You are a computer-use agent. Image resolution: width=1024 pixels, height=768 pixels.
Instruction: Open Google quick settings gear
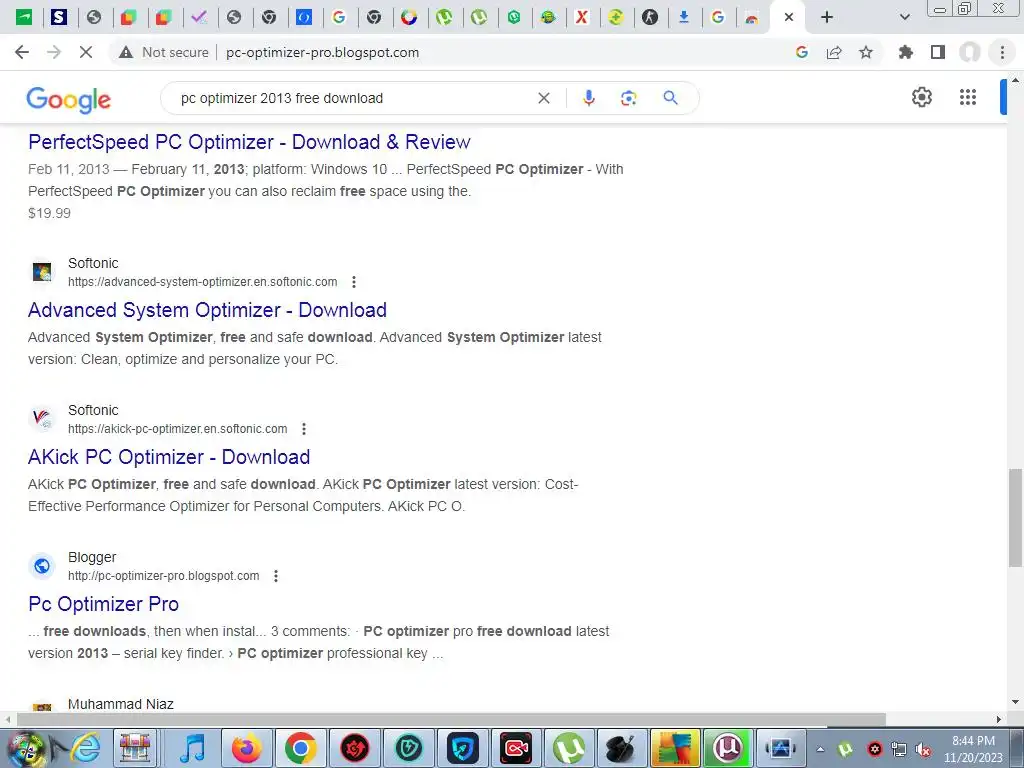point(921,97)
